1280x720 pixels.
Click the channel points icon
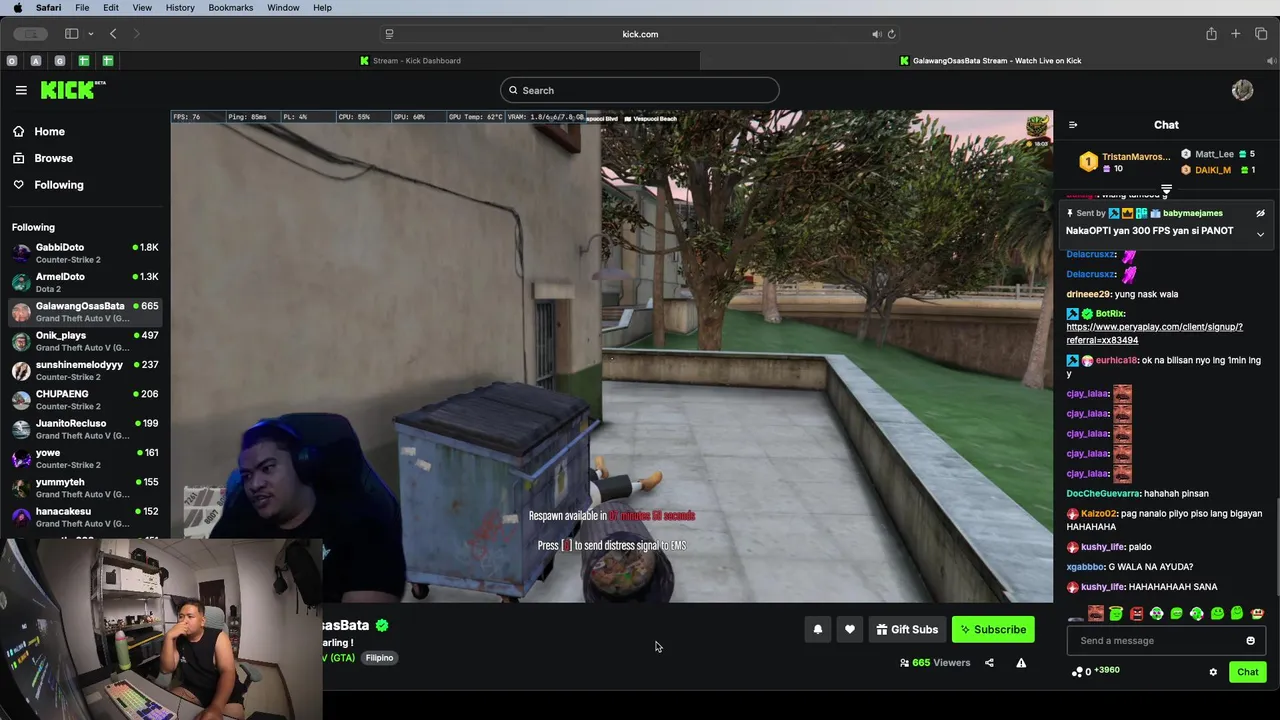tap(1077, 672)
